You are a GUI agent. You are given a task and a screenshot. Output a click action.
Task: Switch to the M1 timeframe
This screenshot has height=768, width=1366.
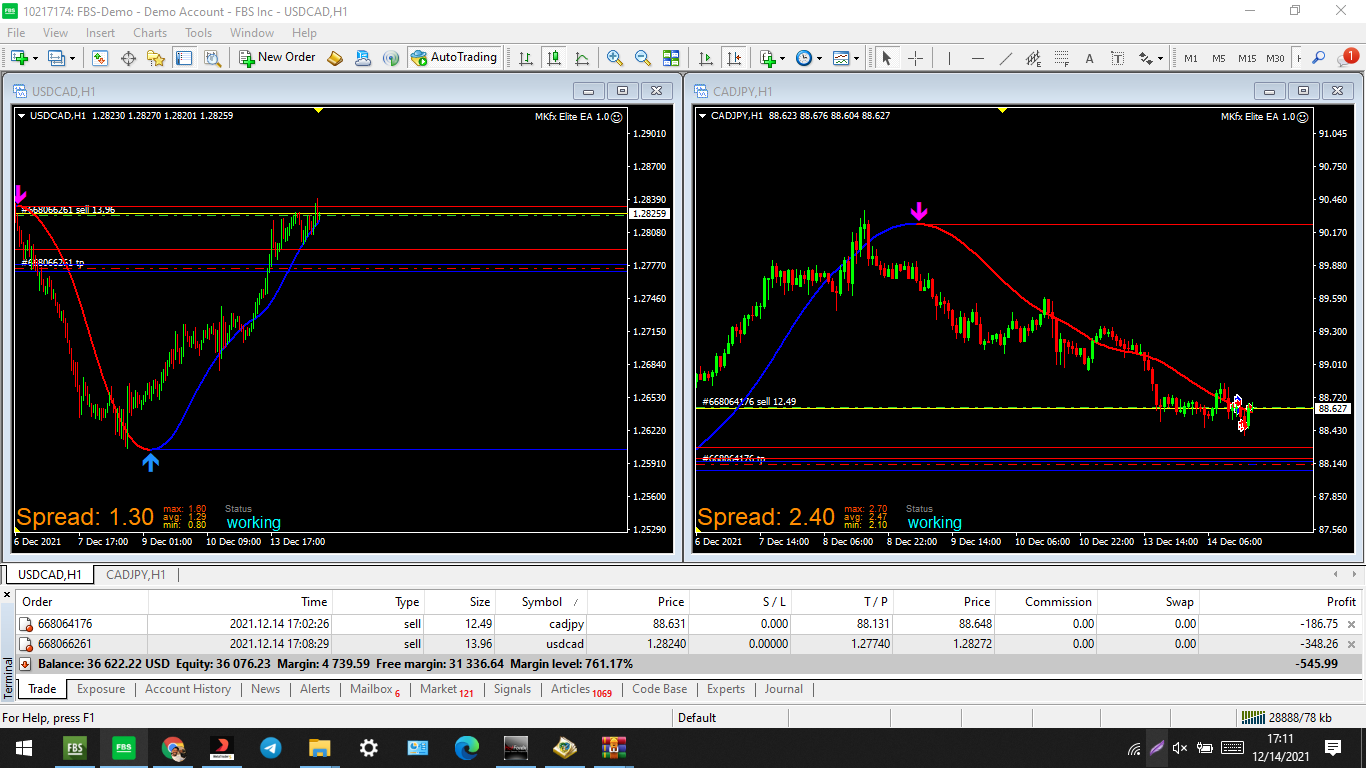point(1190,58)
